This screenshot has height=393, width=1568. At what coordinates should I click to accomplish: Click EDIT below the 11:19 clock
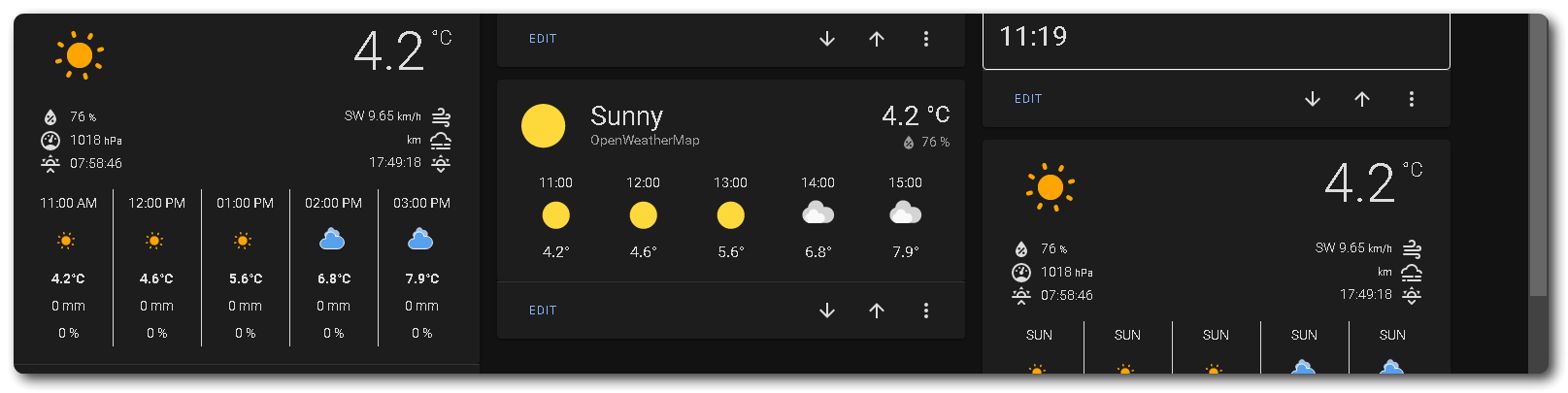point(1028,99)
